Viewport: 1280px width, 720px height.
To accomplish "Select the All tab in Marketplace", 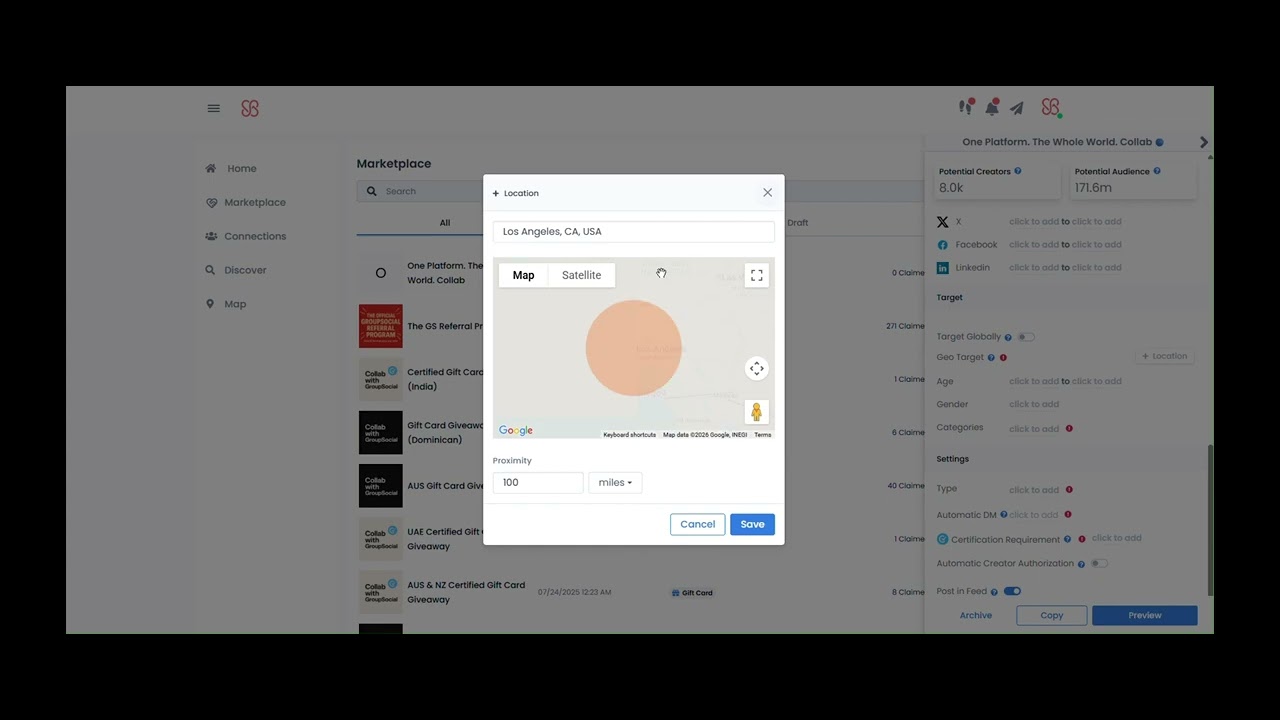I will (x=445, y=223).
